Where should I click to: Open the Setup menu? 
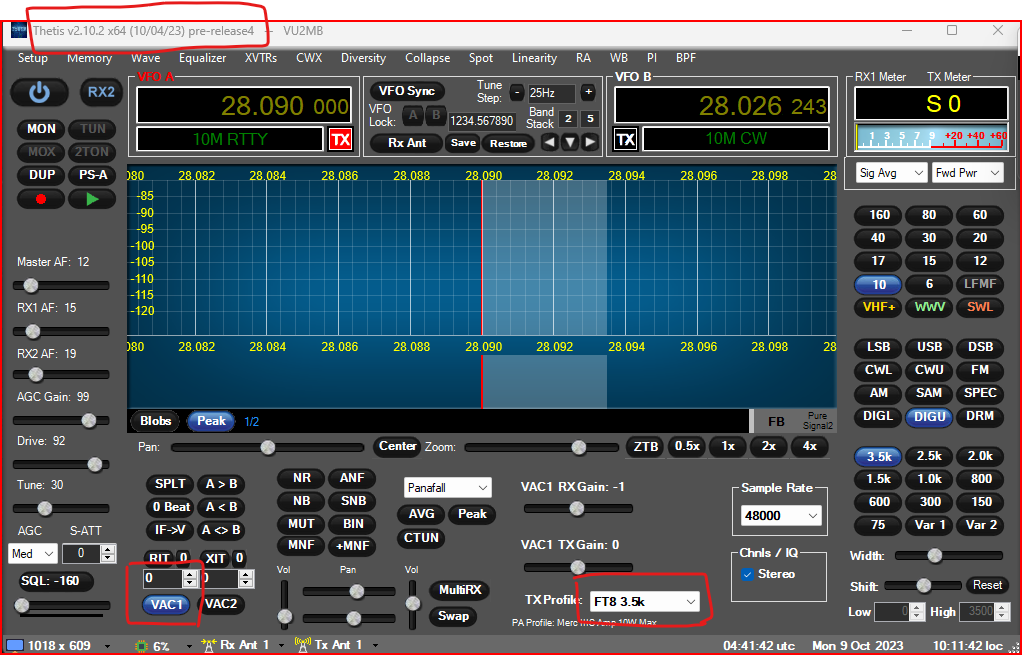(x=32, y=58)
